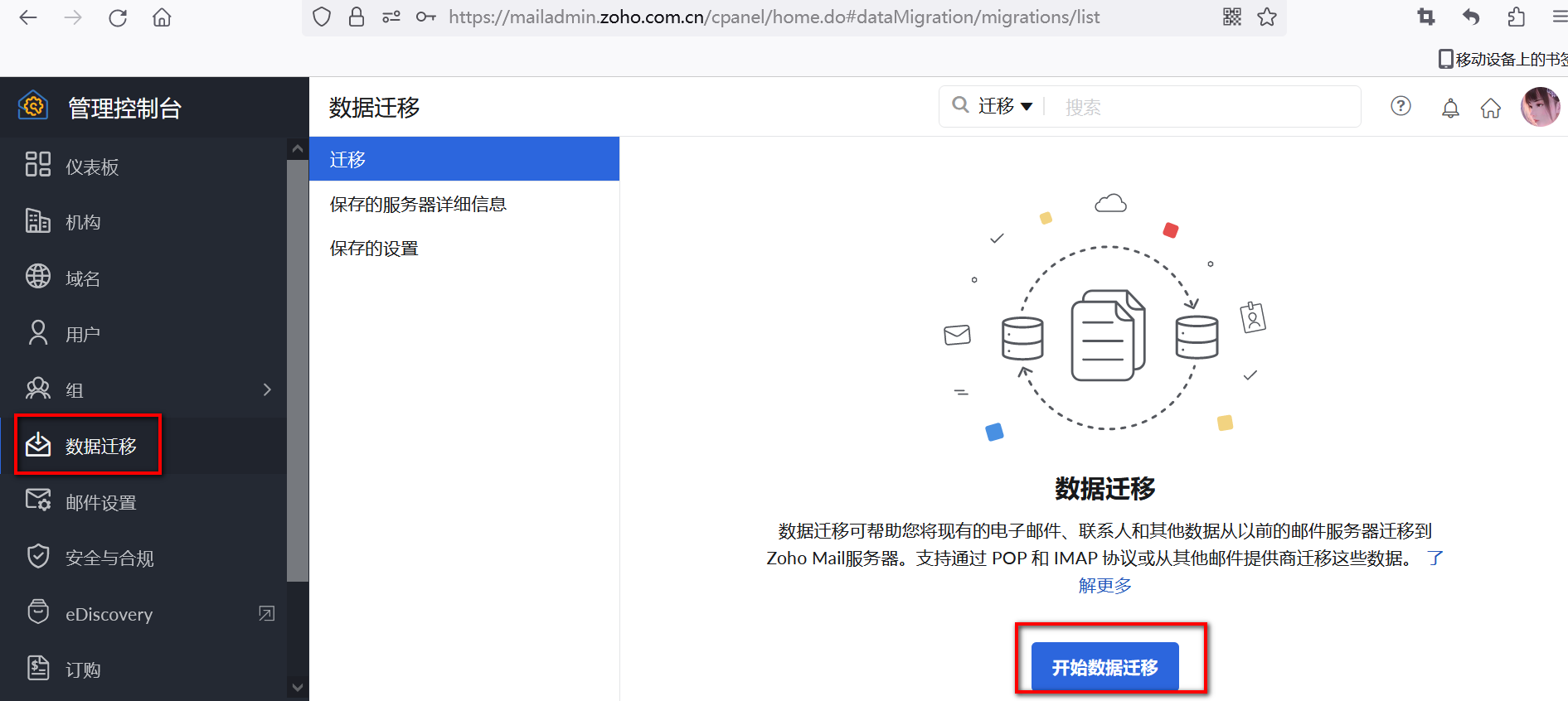This screenshot has height=701, width=1568.
Task: Open 邮件设置 in the sidebar
Action: point(143,502)
